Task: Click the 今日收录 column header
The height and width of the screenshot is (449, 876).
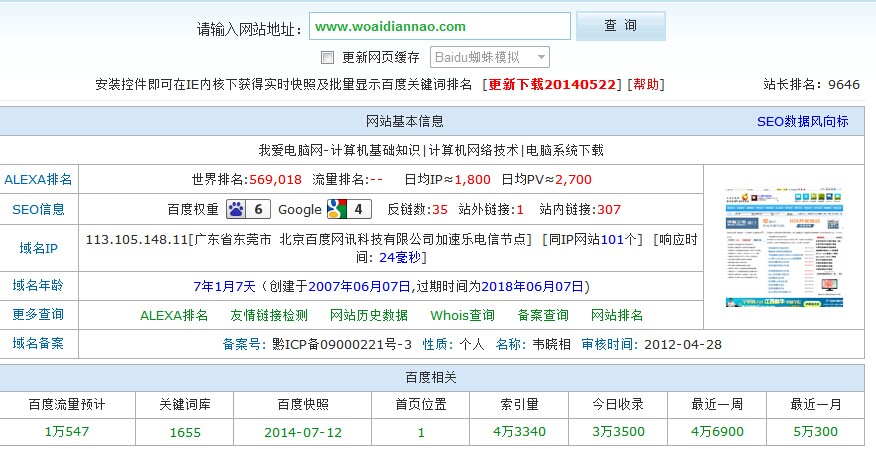Action: [618, 404]
